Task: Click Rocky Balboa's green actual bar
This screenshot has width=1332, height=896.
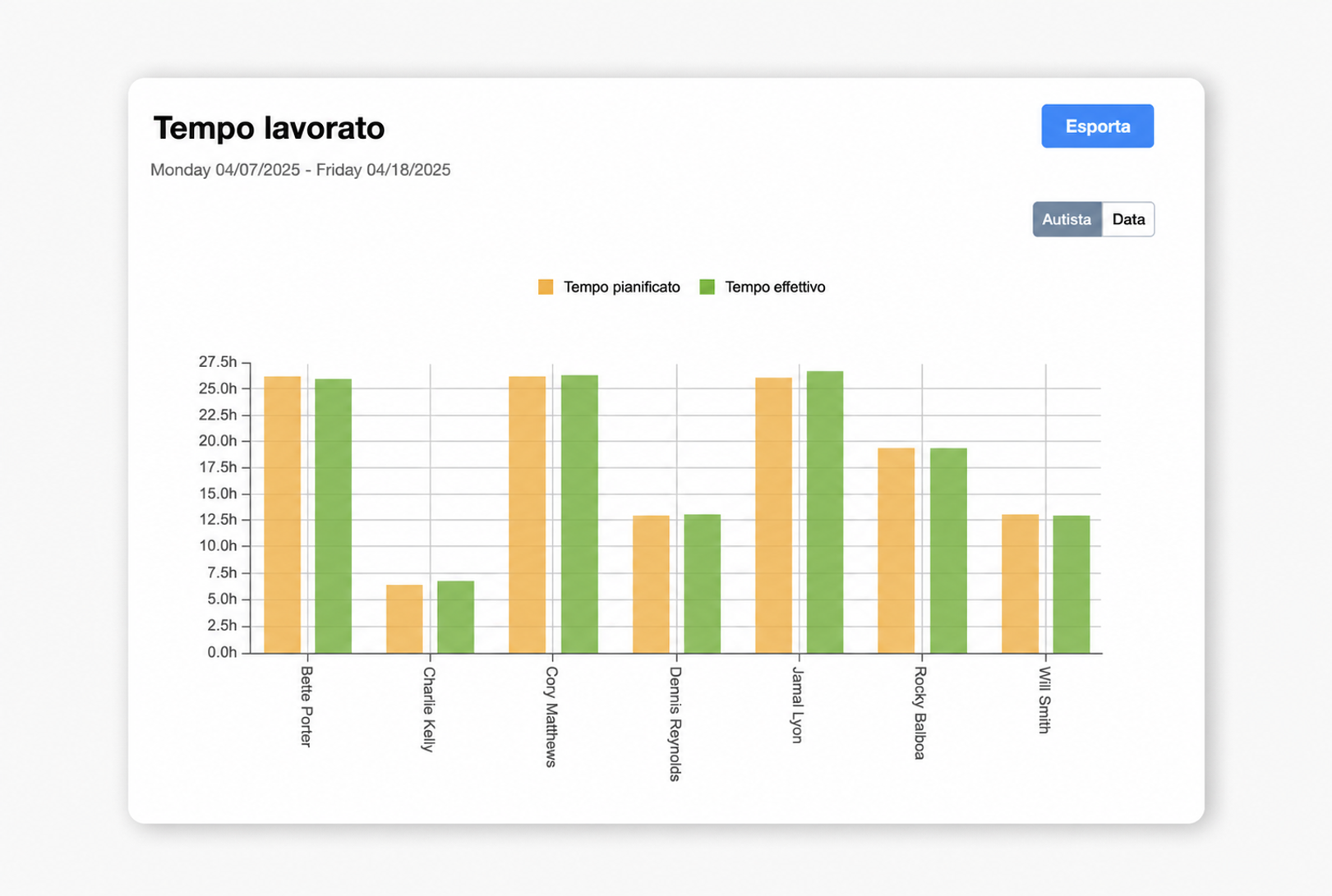Action: pyautogui.click(x=948, y=550)
